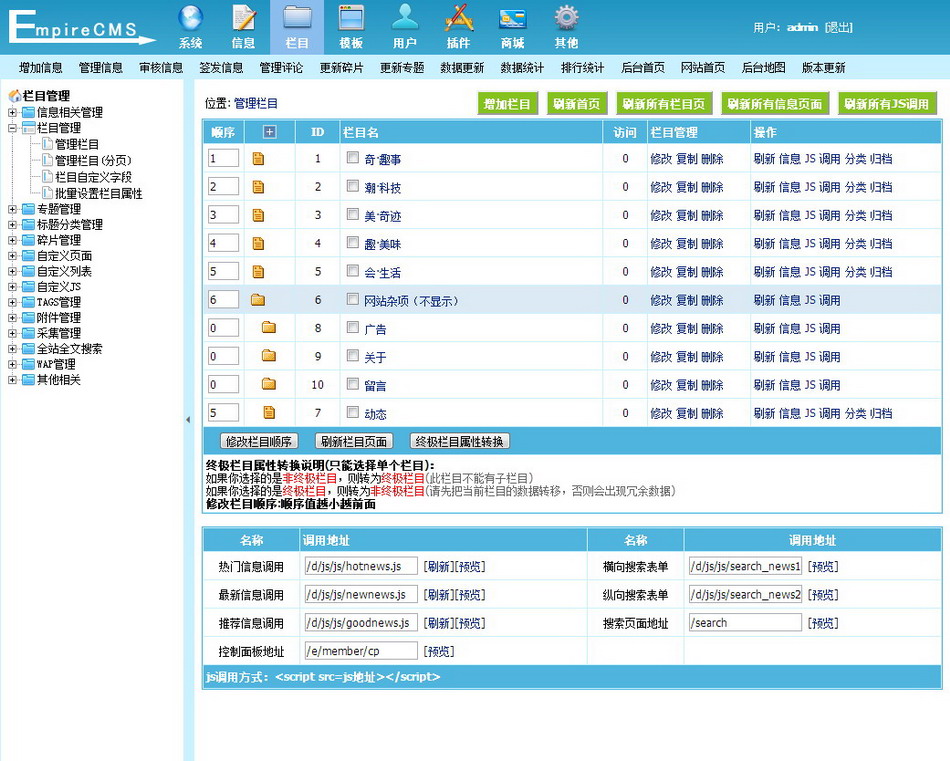The width and height of the screenshot is (950, 761).
Task: Click the folder icon in the 网站杂项 row
Action: pyautogui.click(x=258, y=299)
